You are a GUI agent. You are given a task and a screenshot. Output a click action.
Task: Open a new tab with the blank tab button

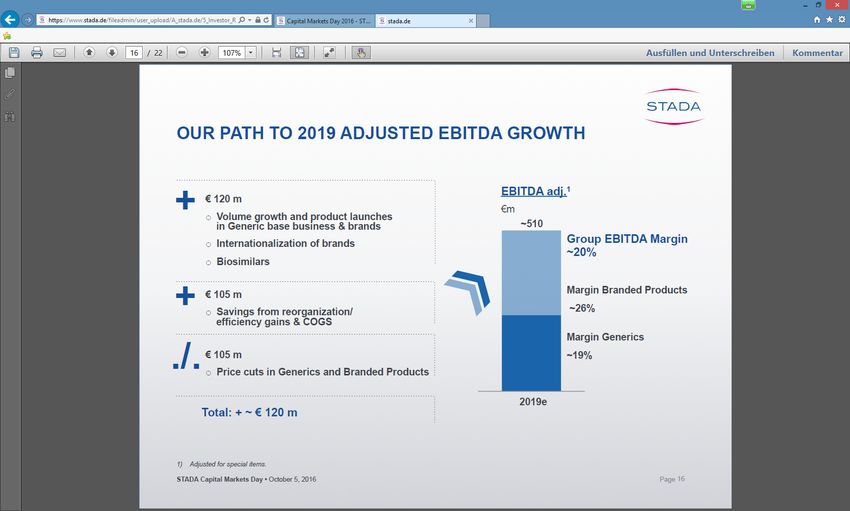pos(483,21)
